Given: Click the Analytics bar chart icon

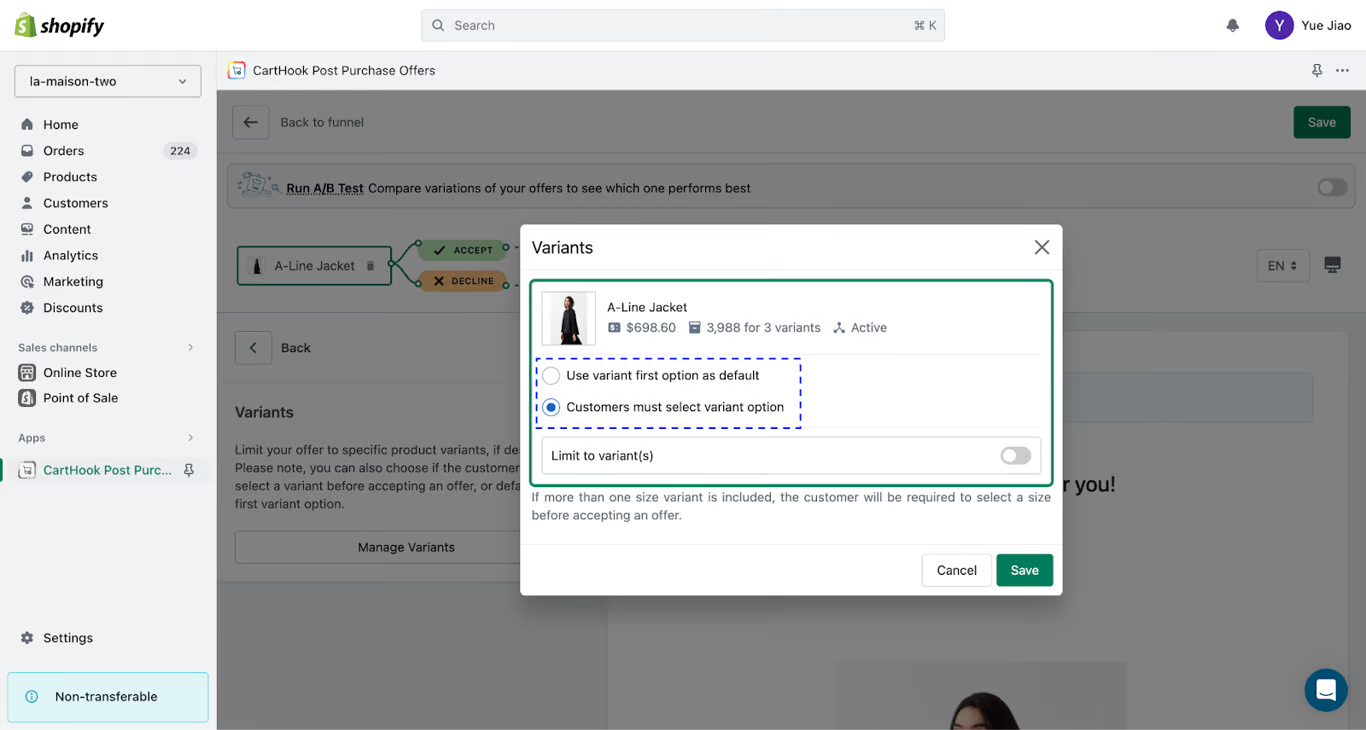Looking at the screenshot, I should tap(27, 255).
